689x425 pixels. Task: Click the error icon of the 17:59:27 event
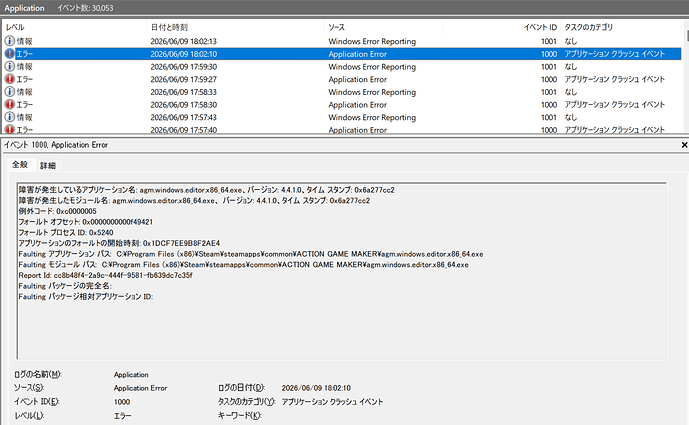pyautogui.click(x=9, y=79)
